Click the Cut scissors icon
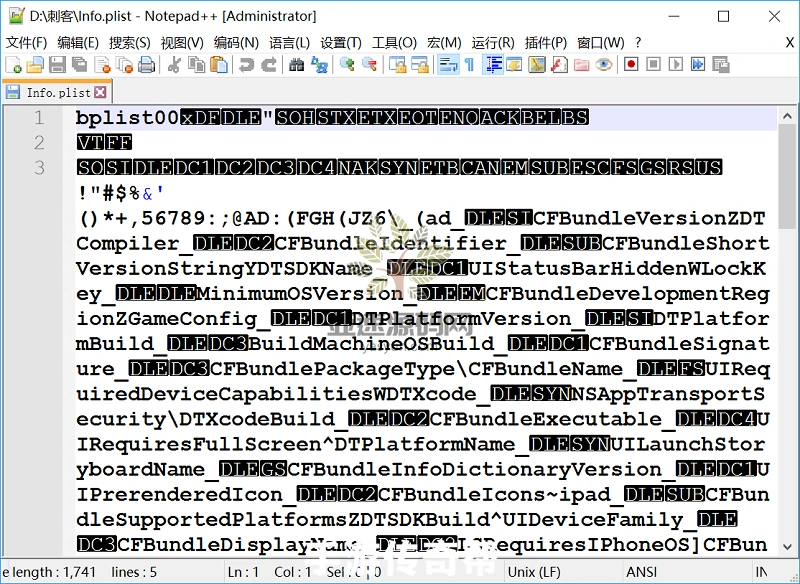800x584 pixels. point(174,65)
